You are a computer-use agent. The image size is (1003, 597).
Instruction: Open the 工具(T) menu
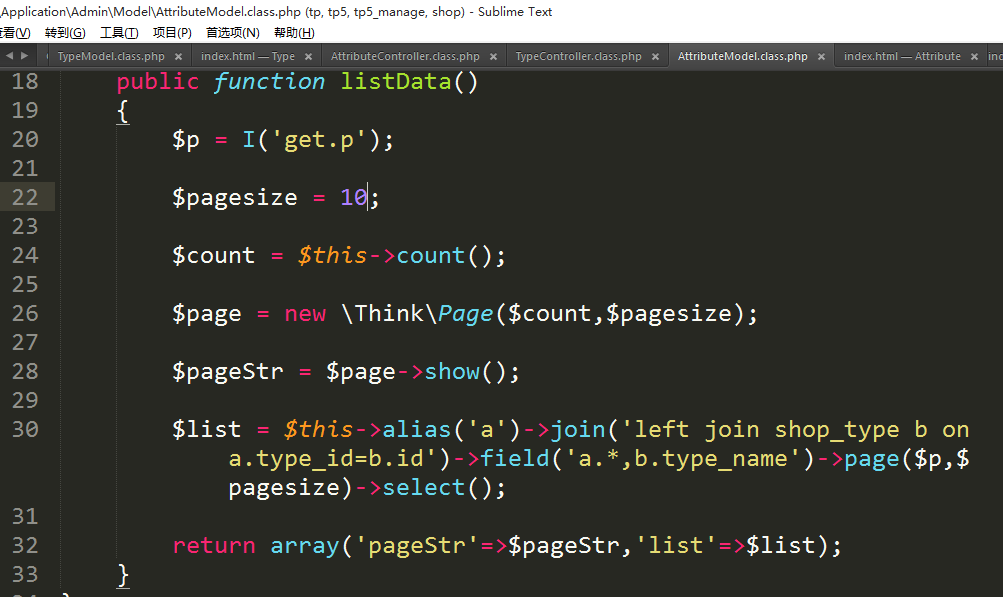[119, 33]
